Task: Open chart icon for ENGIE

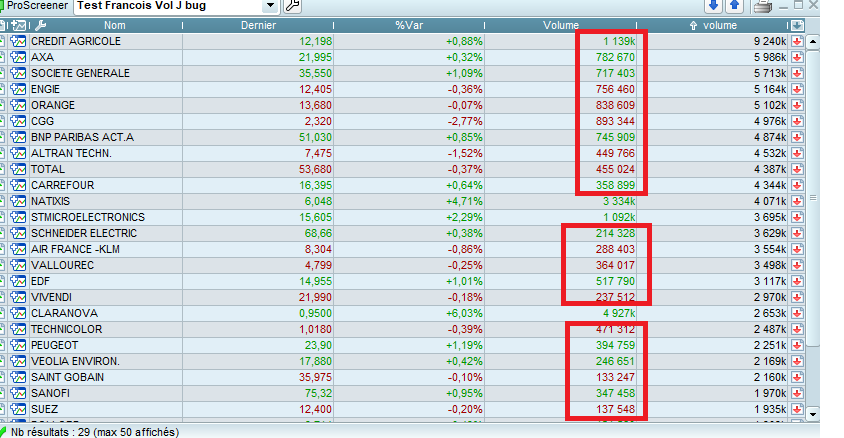Action: coord(18,89)
